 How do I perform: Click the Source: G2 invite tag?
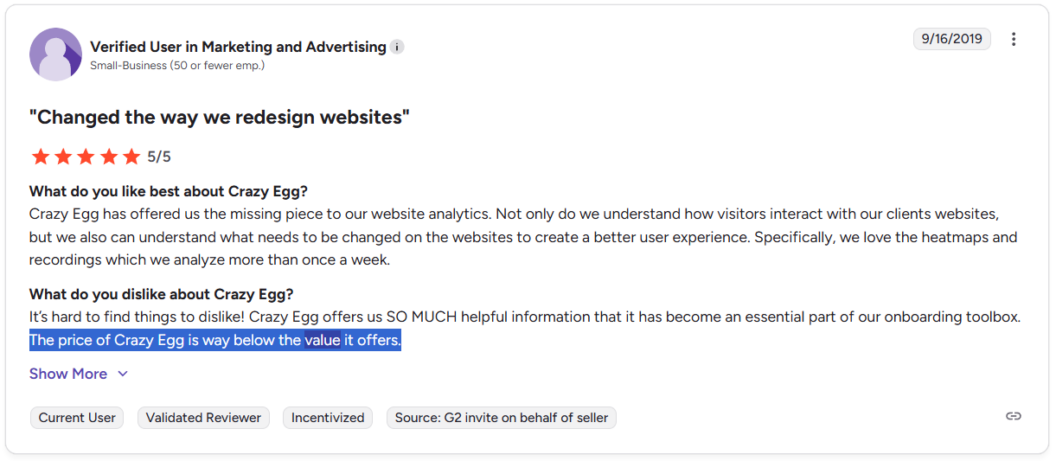click(501, 418)
